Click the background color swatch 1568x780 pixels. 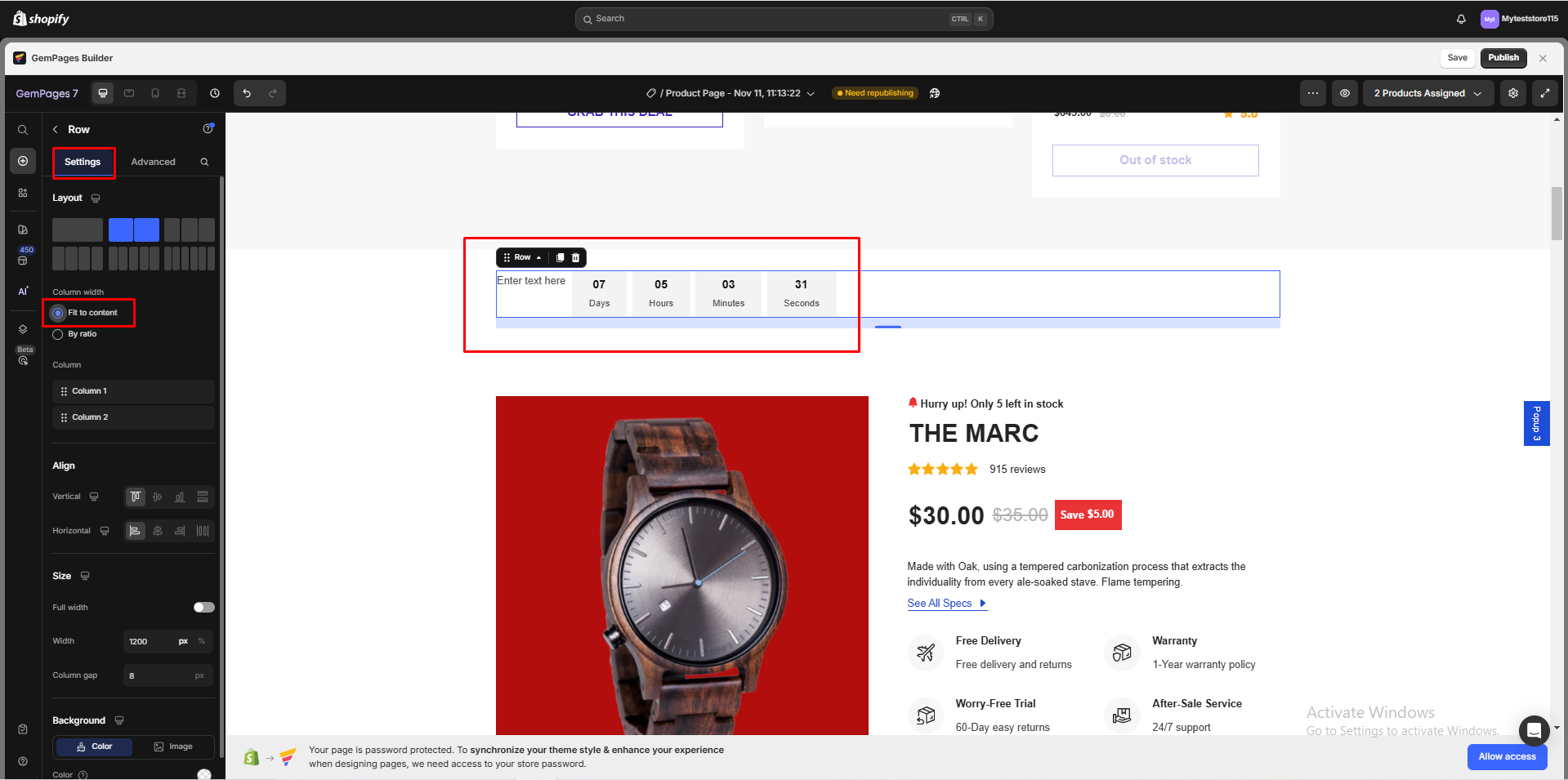tap(204, 773)
